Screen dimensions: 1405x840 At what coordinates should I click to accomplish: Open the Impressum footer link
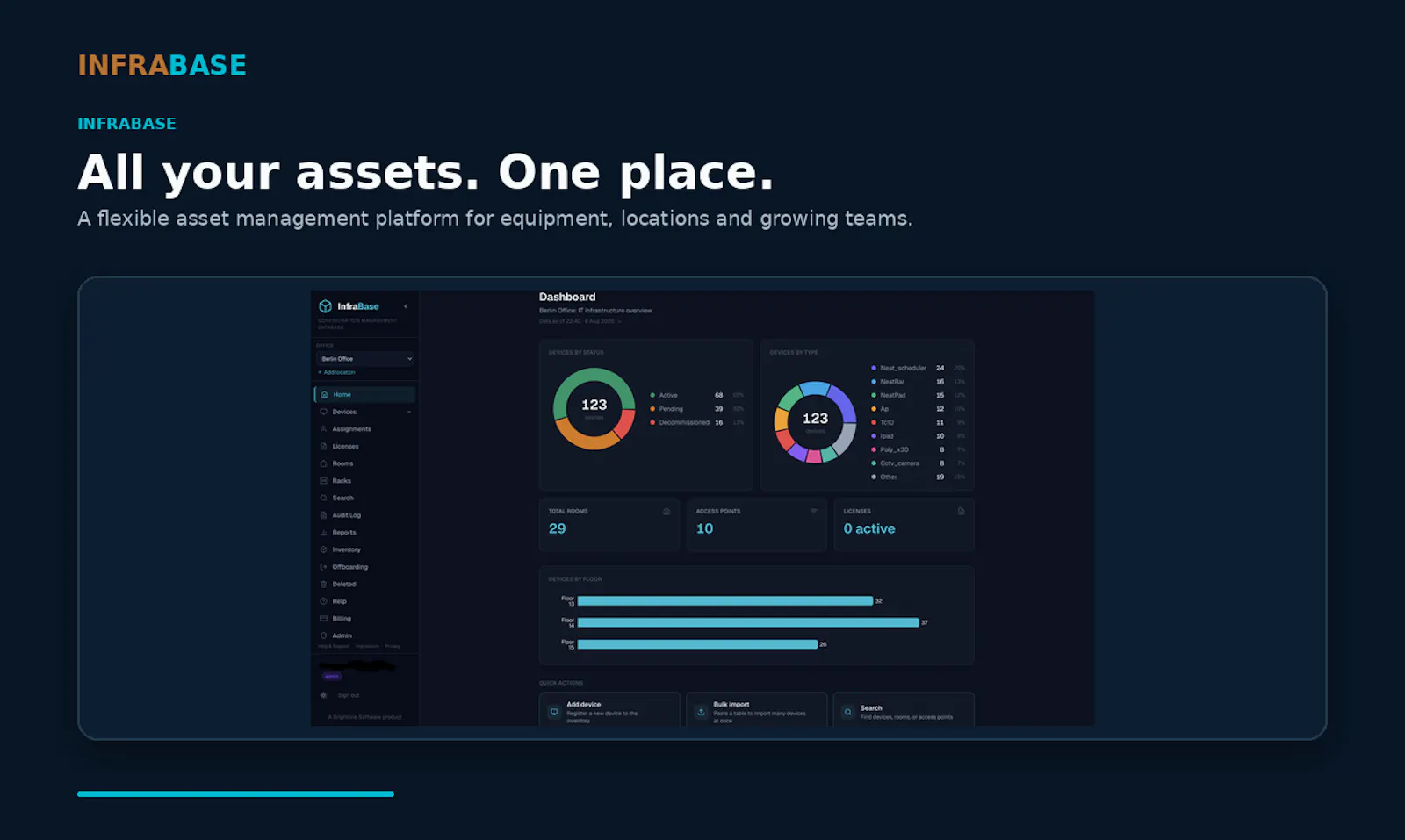(367, 646)
